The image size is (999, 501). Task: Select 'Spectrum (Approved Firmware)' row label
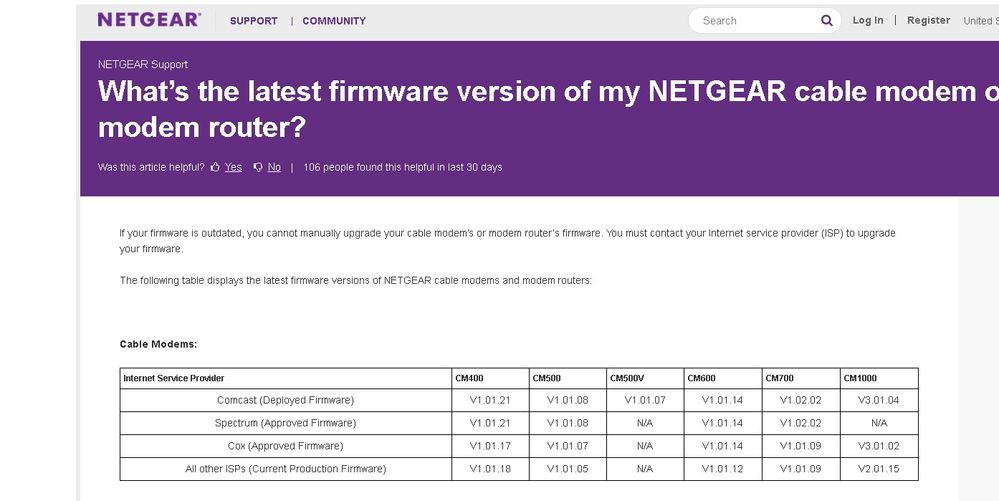pyautogui.click(x=285, y=423)
